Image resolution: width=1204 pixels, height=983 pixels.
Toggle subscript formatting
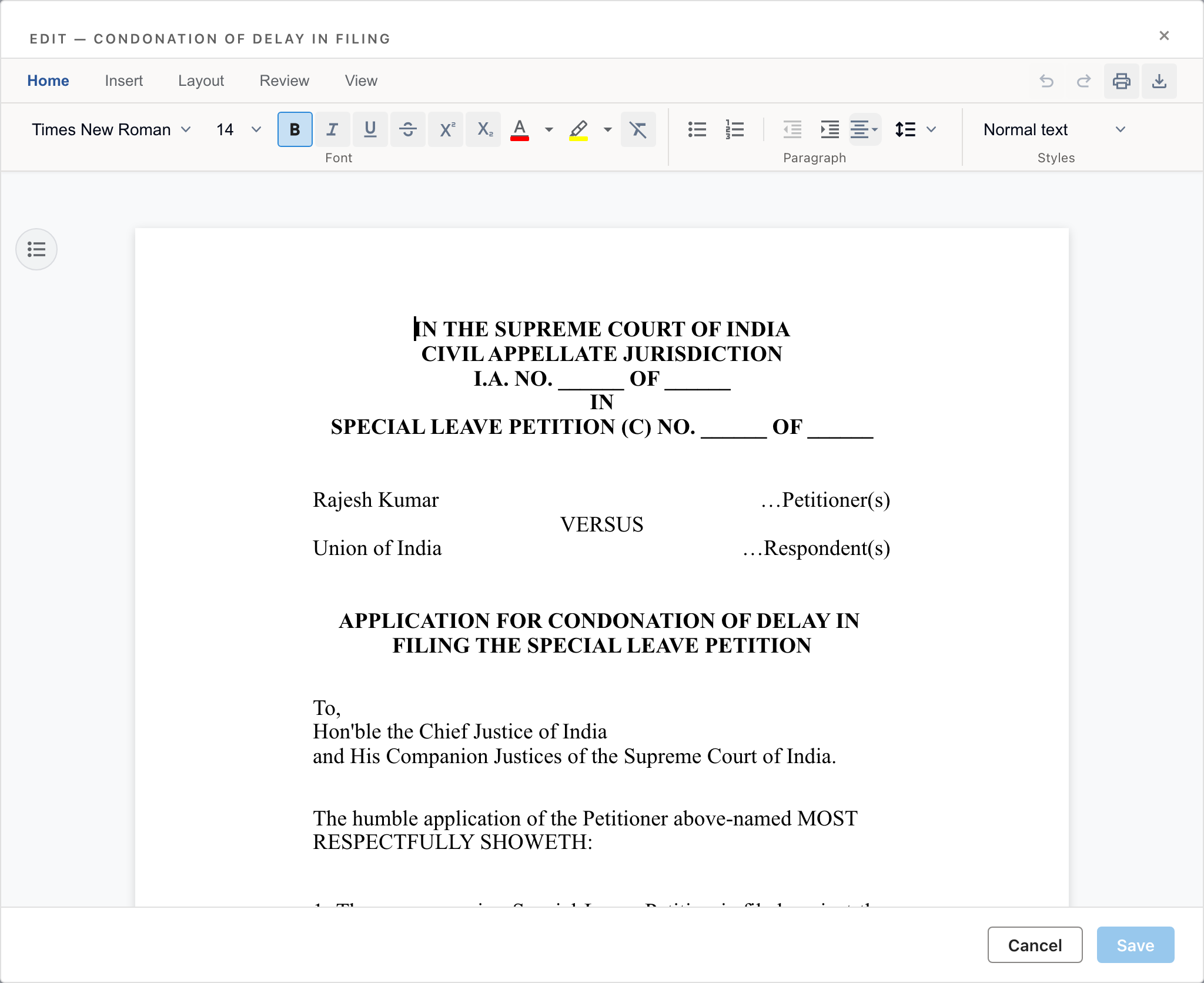pyautogui.click(x=484, y=129)
